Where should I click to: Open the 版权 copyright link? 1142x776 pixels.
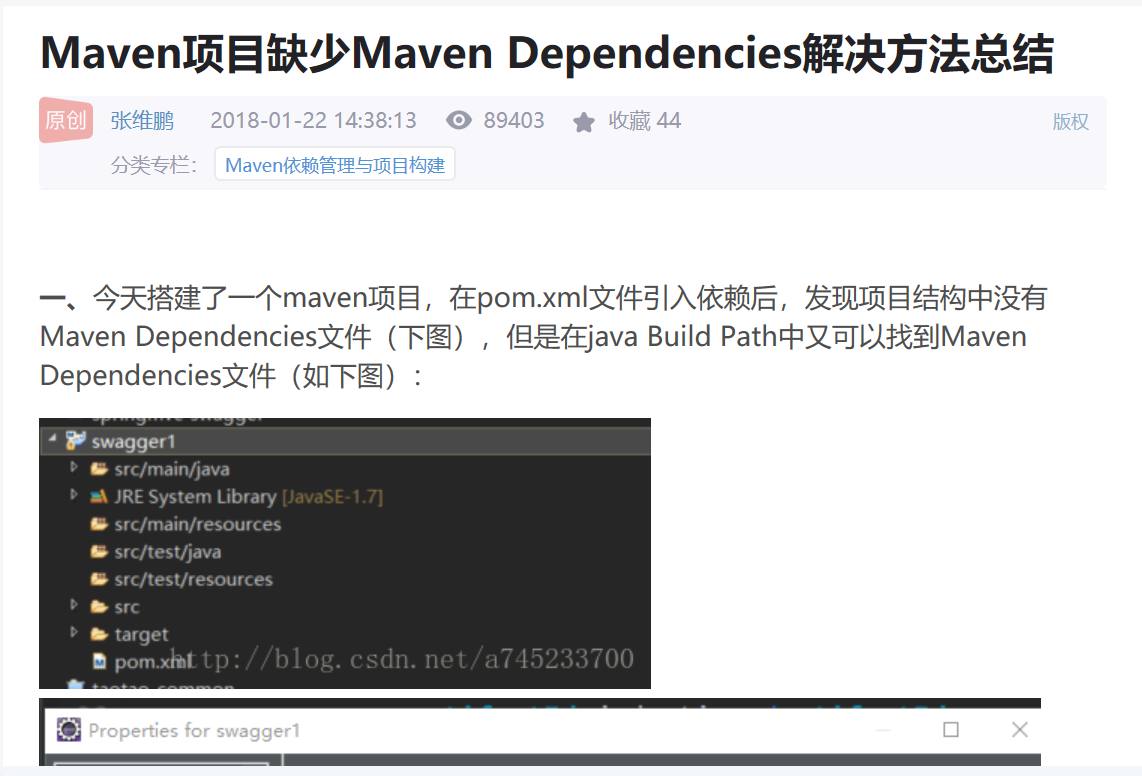point(1071,122)
